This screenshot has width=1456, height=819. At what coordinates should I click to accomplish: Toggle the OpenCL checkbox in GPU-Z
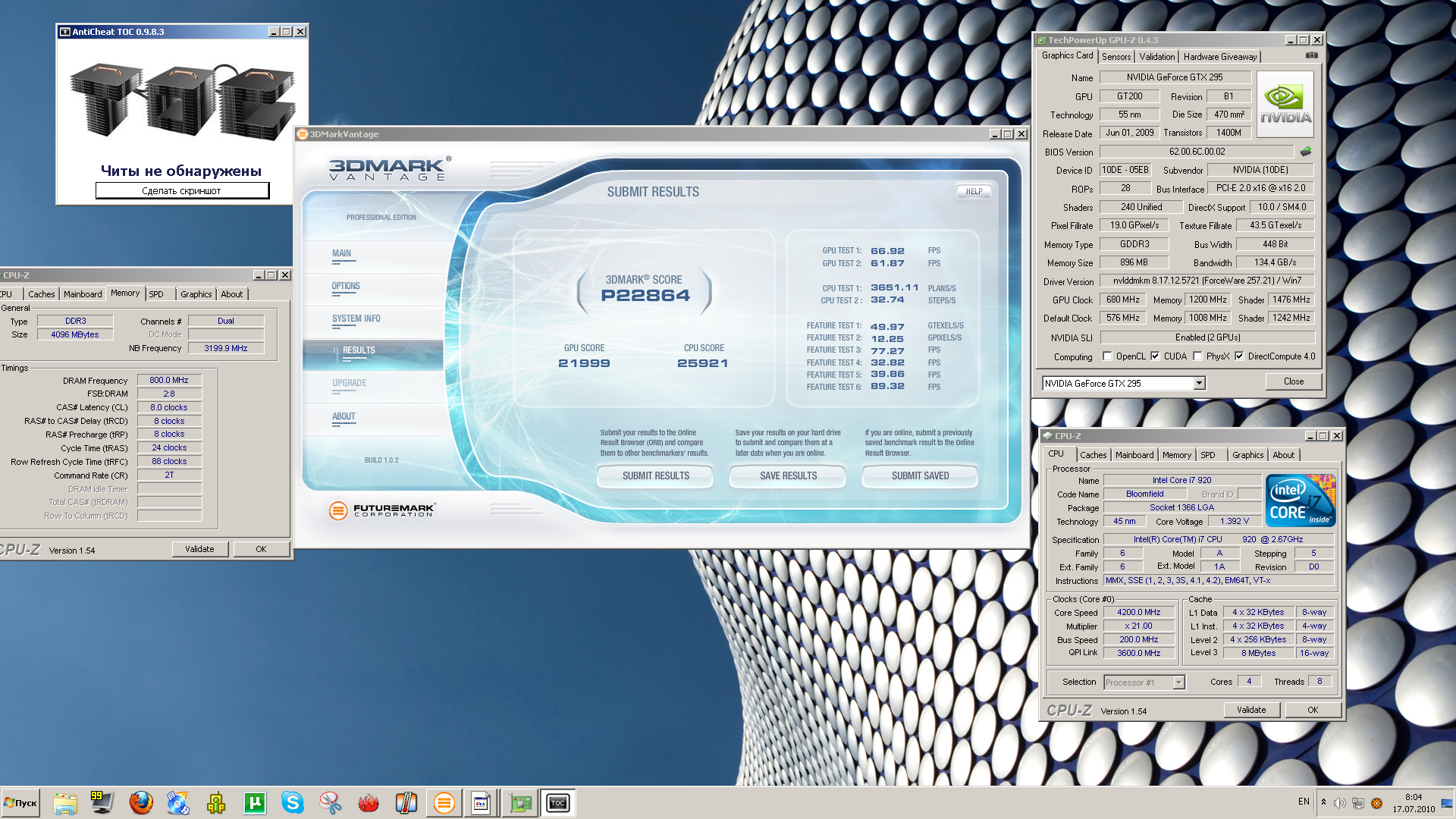click(1107, 356)
